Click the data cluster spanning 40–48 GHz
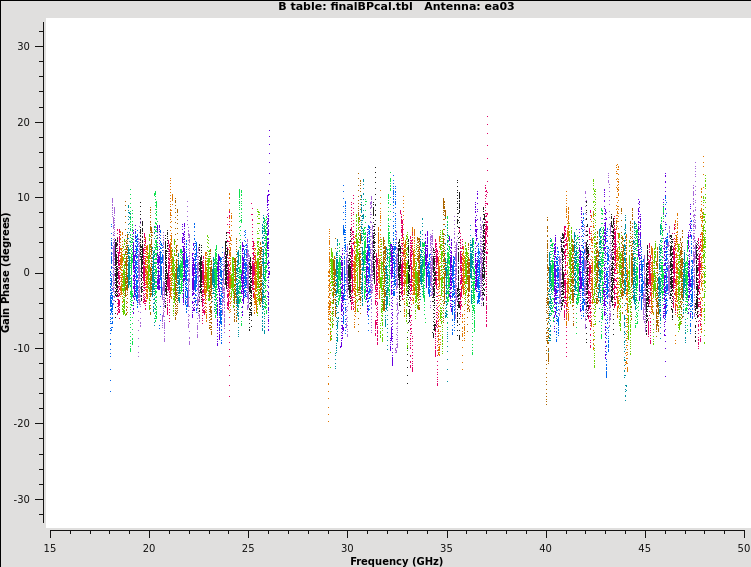The image size is (751, 567). tap(625, 273)
